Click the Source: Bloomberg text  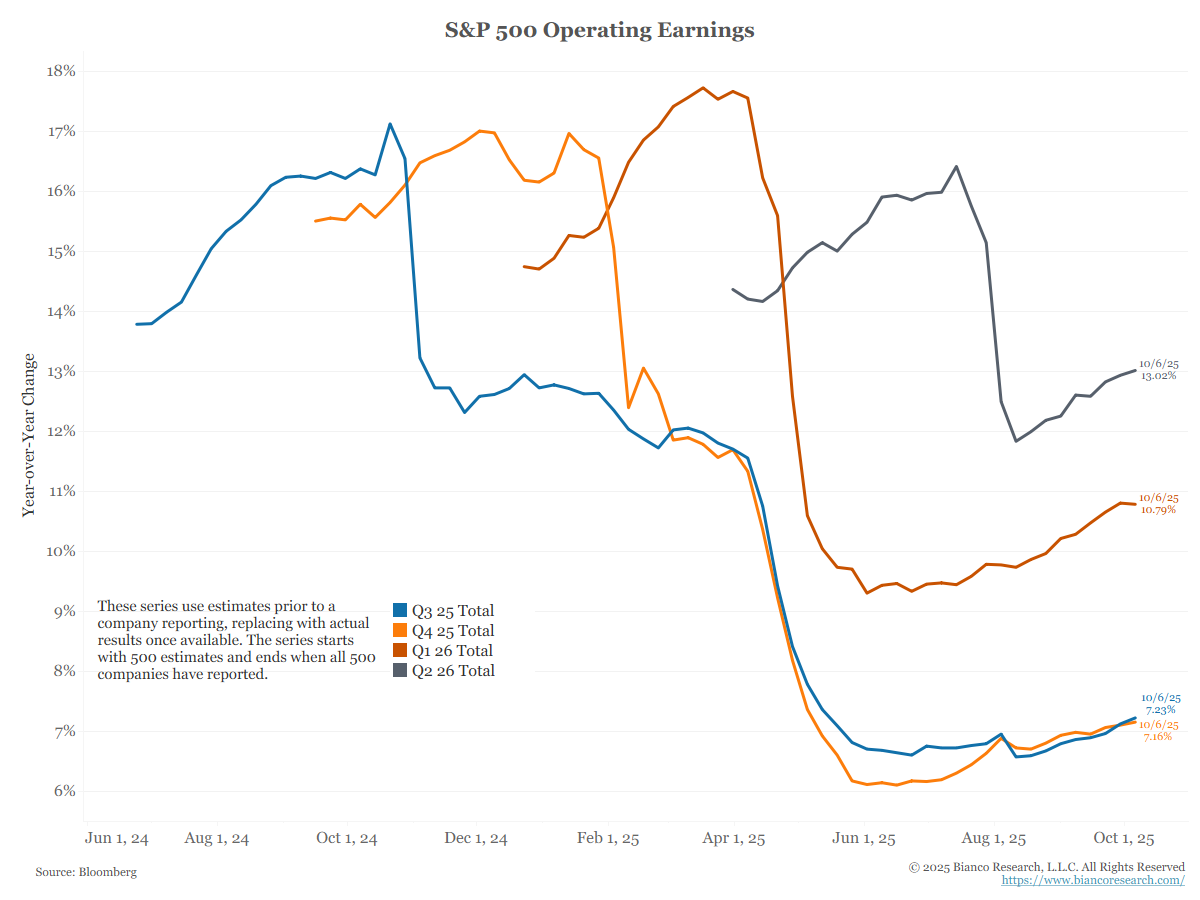click(x=86, y=872)
